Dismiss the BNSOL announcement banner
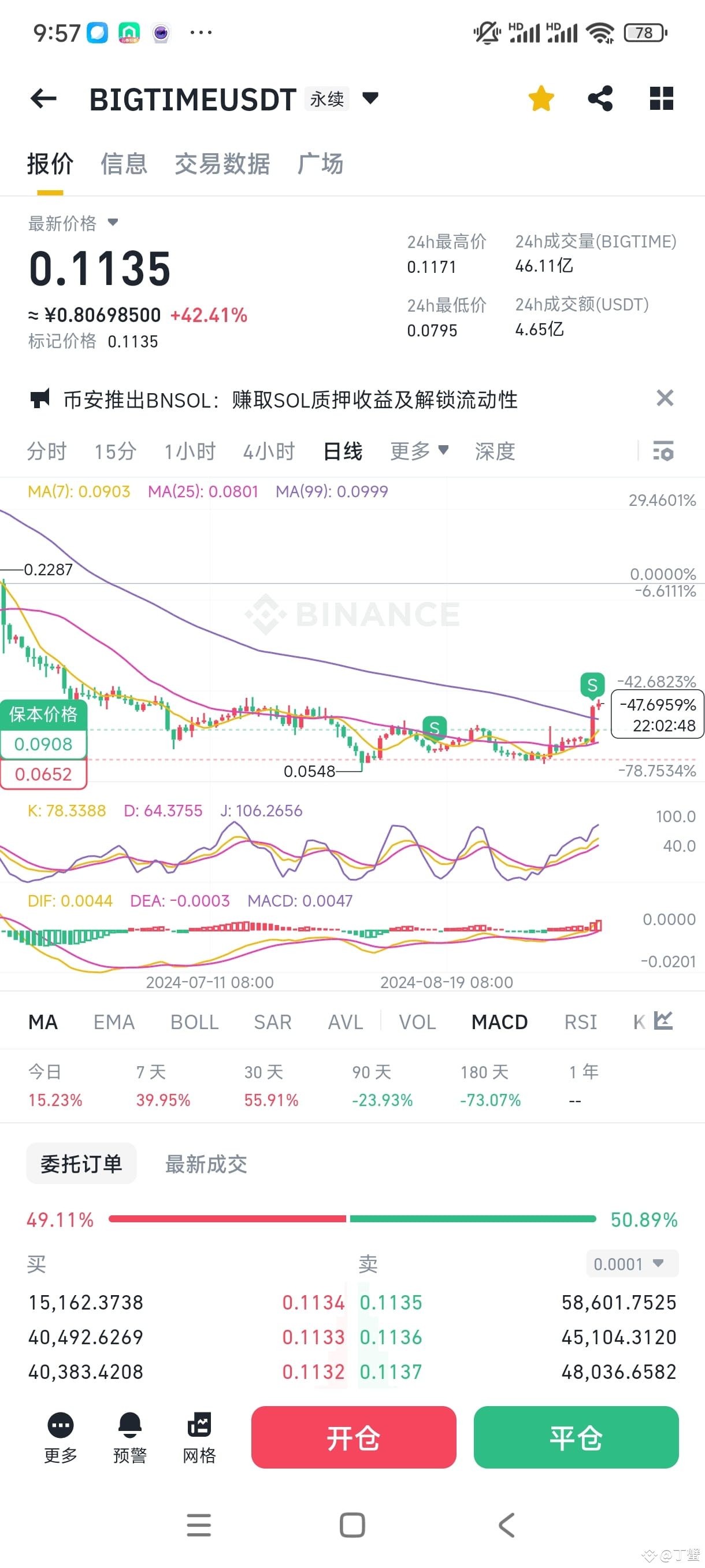The height and width of the screenshot is (1568, 705). click(665, 398)
